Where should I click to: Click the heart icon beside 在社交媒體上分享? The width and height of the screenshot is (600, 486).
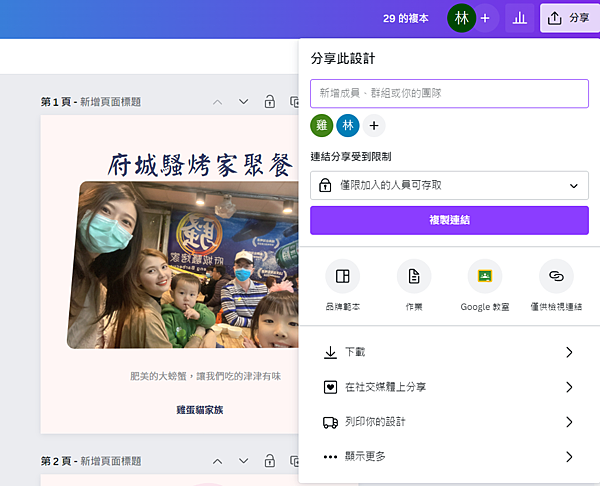(331, 387)
